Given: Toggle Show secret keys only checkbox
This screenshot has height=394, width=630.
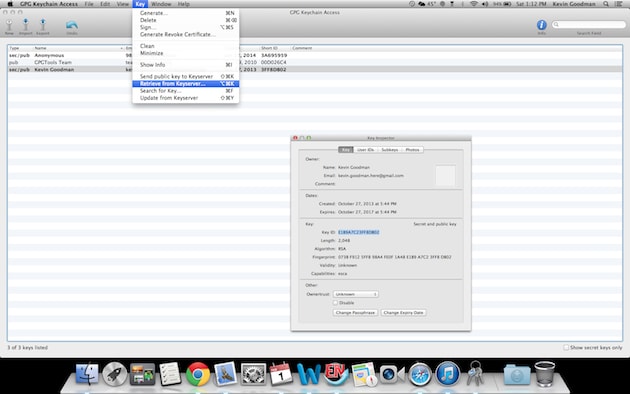Looking at the screenshot, I should [566, 347].
